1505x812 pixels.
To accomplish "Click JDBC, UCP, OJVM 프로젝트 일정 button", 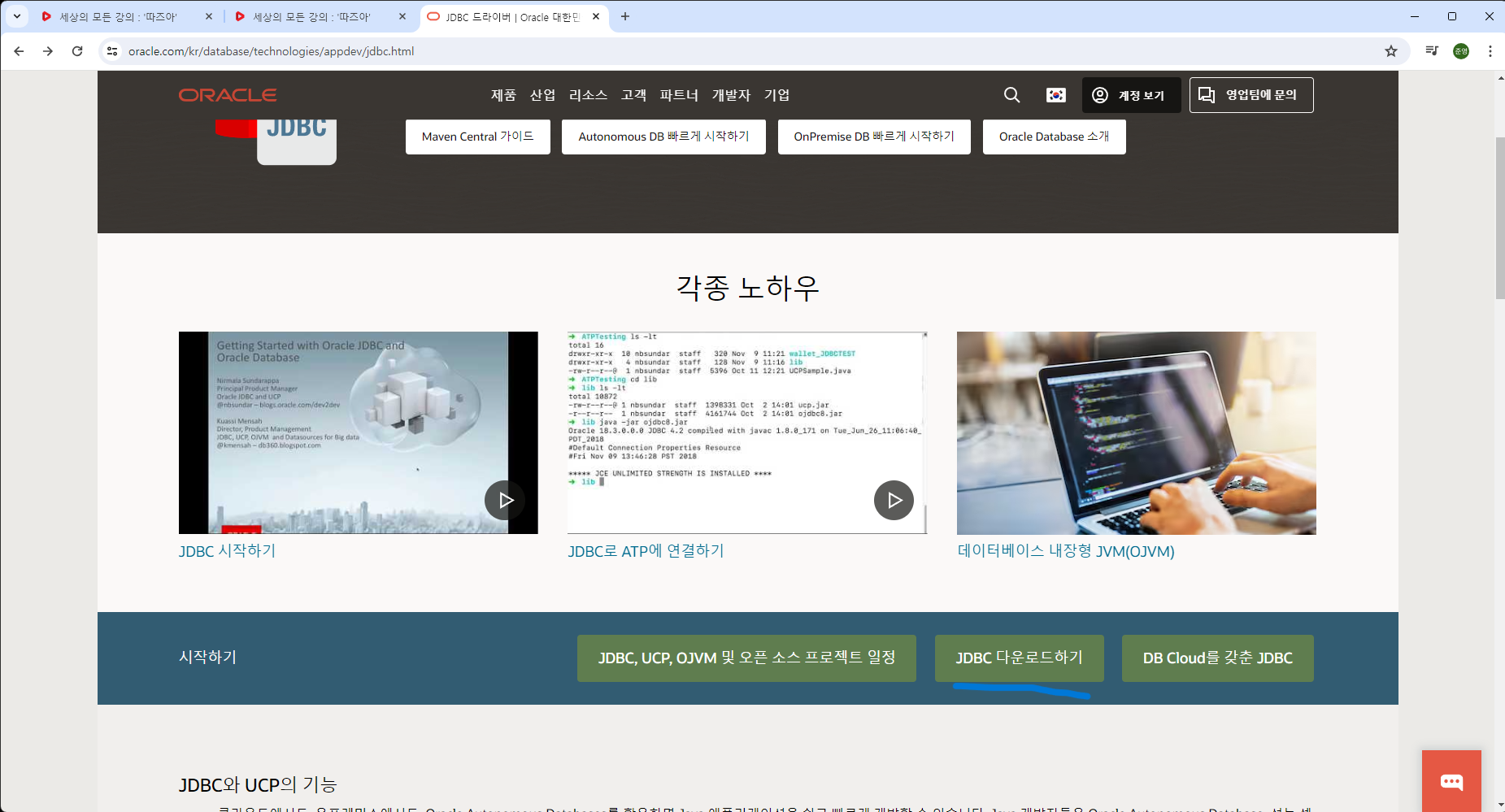I will [x=746, y=658].
